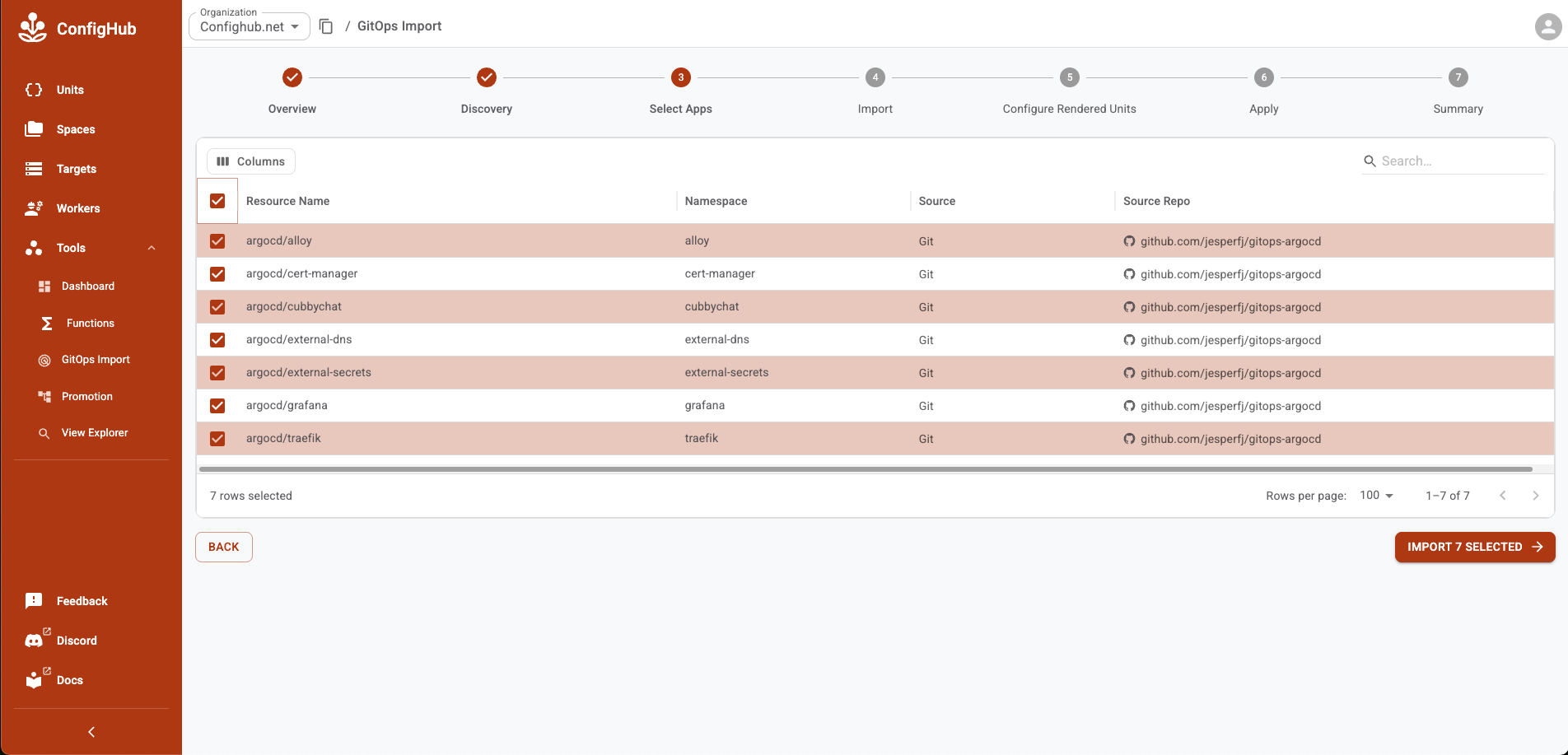
Task: Open the user account avatar menu
Action: pos(1548,26)
